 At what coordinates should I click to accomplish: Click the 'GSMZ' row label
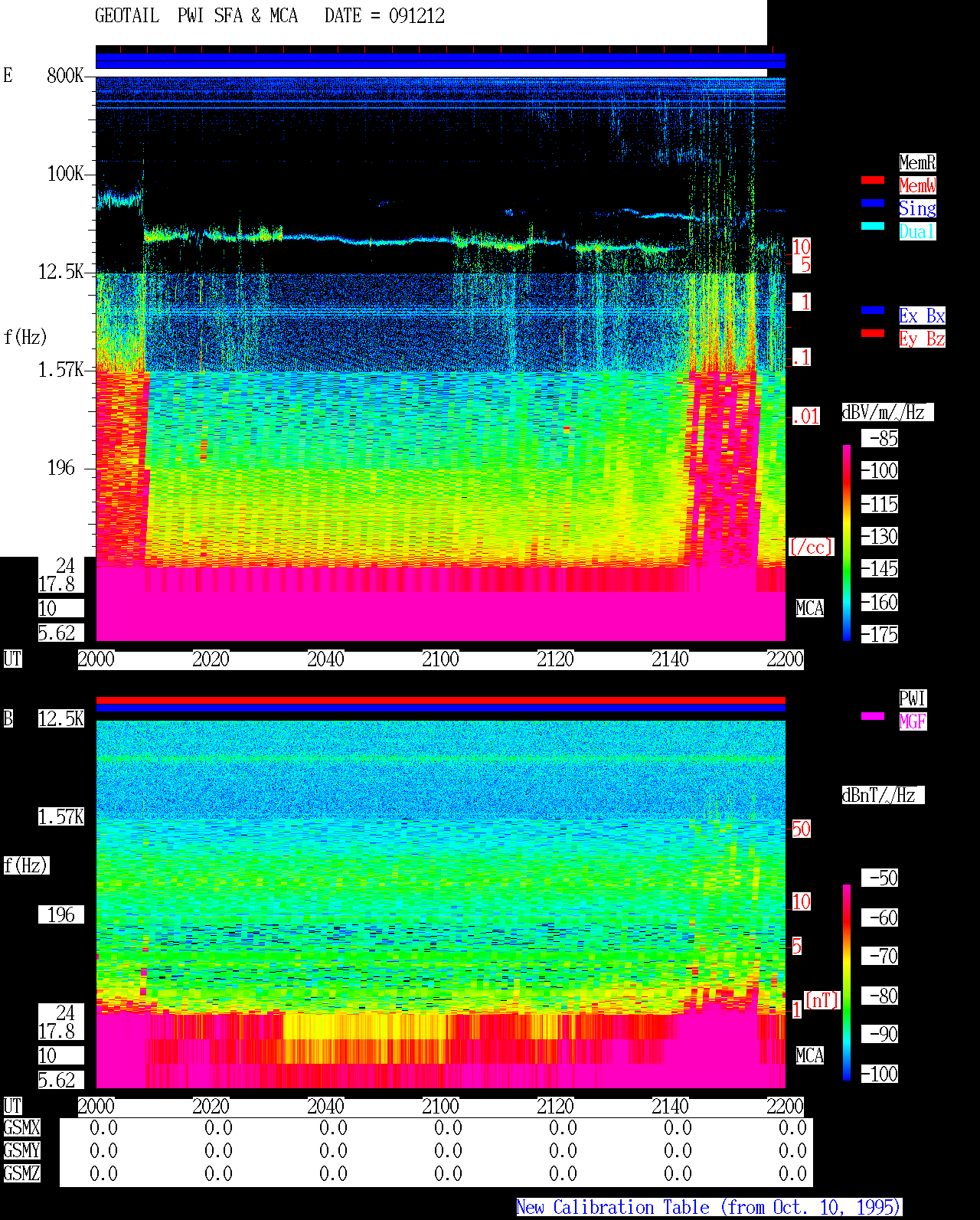click(21, 1173)
